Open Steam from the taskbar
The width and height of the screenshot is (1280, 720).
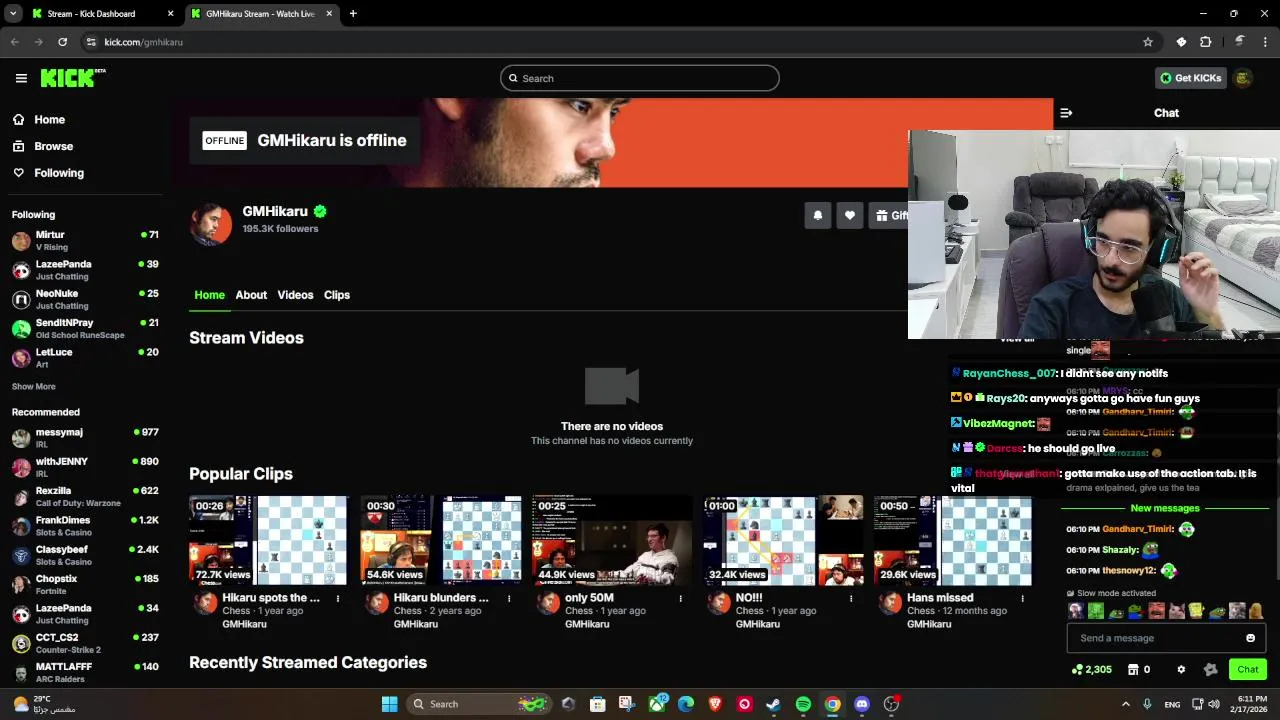tap(774, 704)
